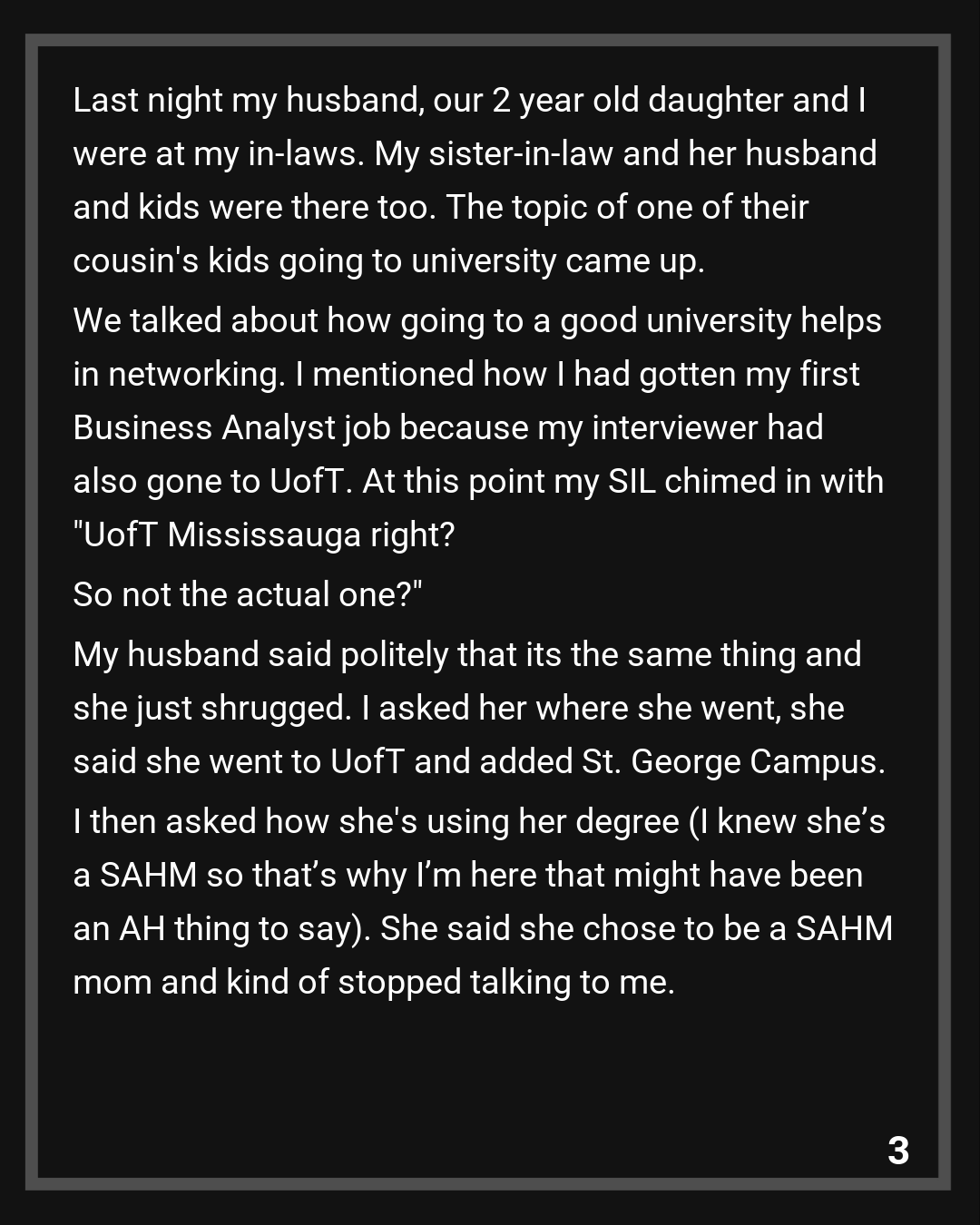Click the words "in networking"
Viewport: 980px width, 1225px height.
coord(178,374)
